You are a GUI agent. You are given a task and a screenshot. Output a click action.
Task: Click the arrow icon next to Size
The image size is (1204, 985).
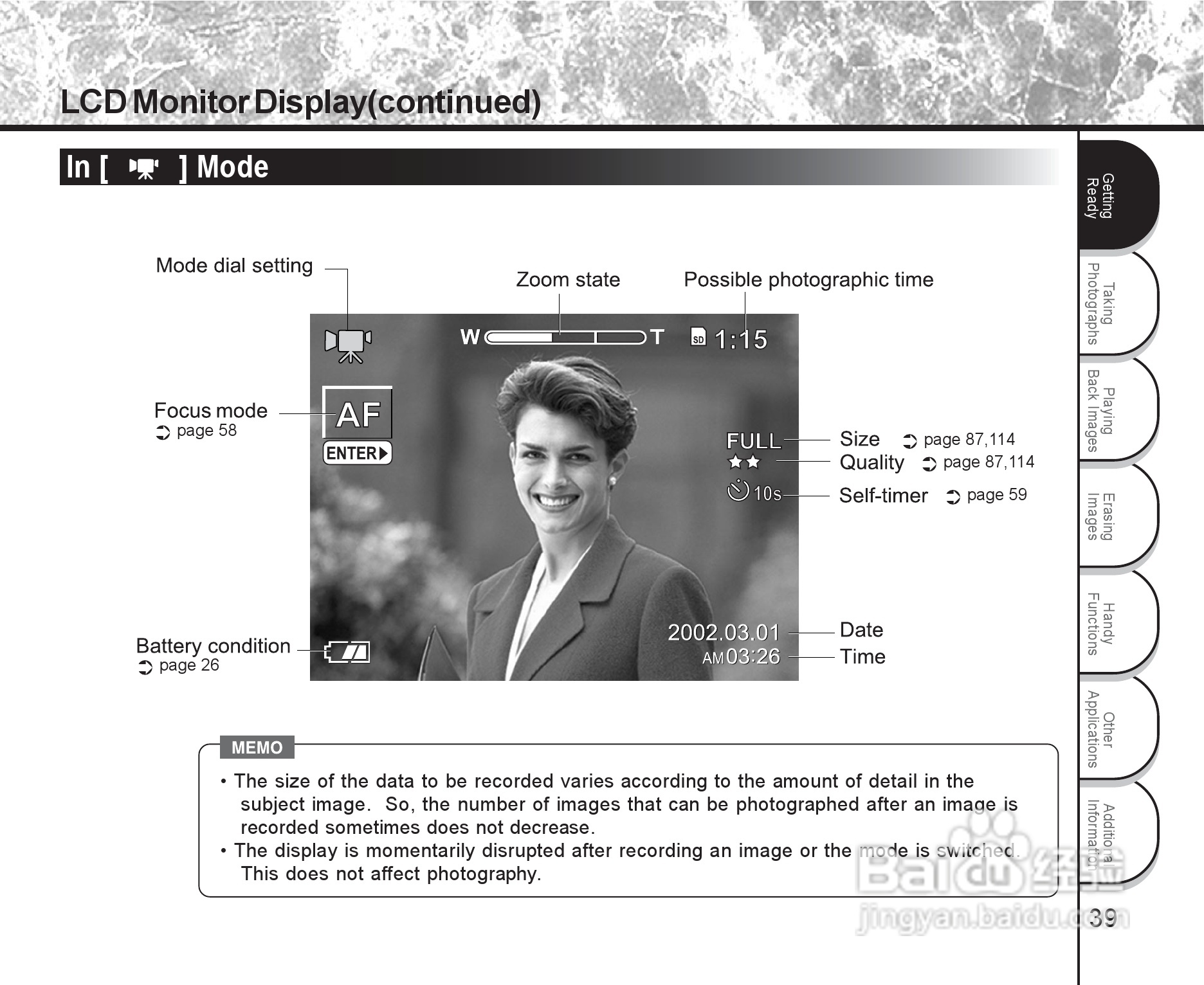pyautogui.click(x=910, y=441)
